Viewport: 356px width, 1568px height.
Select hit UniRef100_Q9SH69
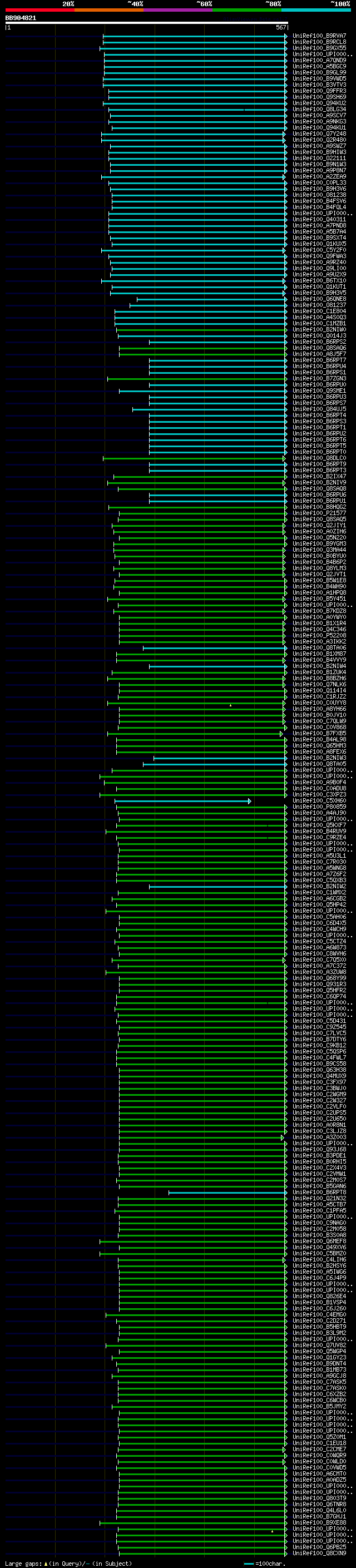(x=319, y=97)
